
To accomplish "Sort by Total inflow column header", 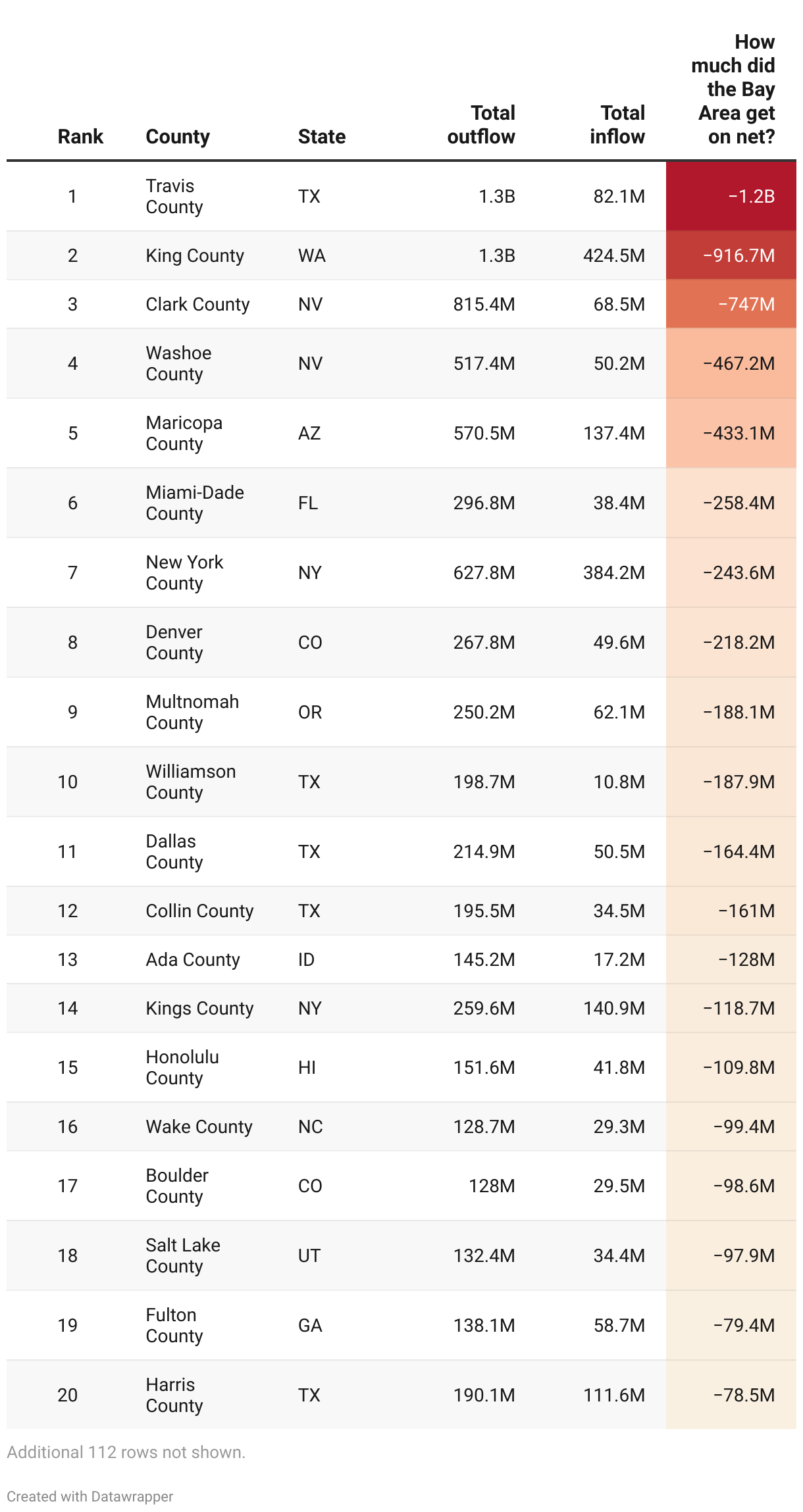I will pos(617,125).
